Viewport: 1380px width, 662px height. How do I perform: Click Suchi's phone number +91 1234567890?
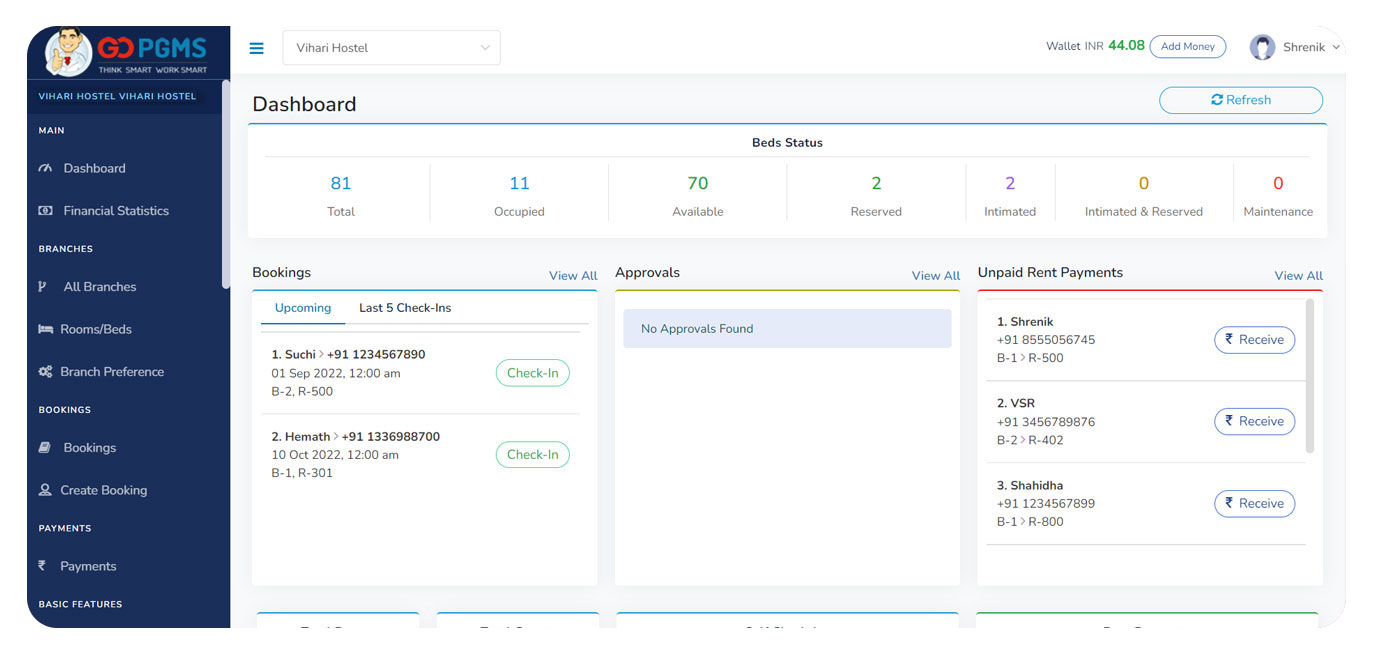pyautogui.click(x=376, y=355)
